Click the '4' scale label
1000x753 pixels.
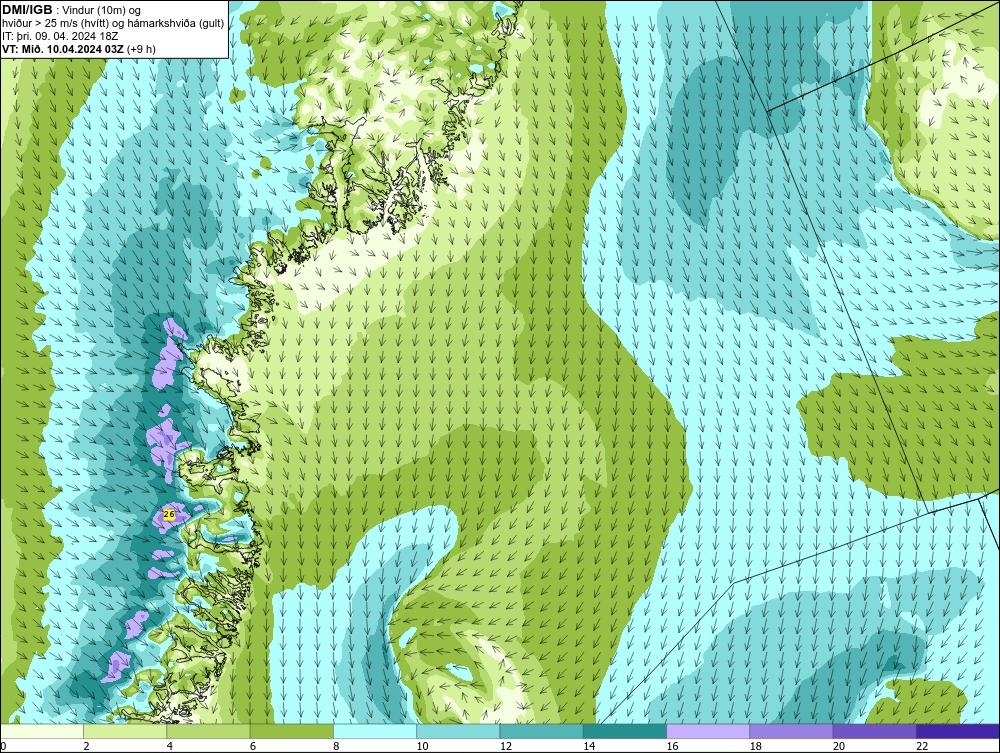pos(170,747)
